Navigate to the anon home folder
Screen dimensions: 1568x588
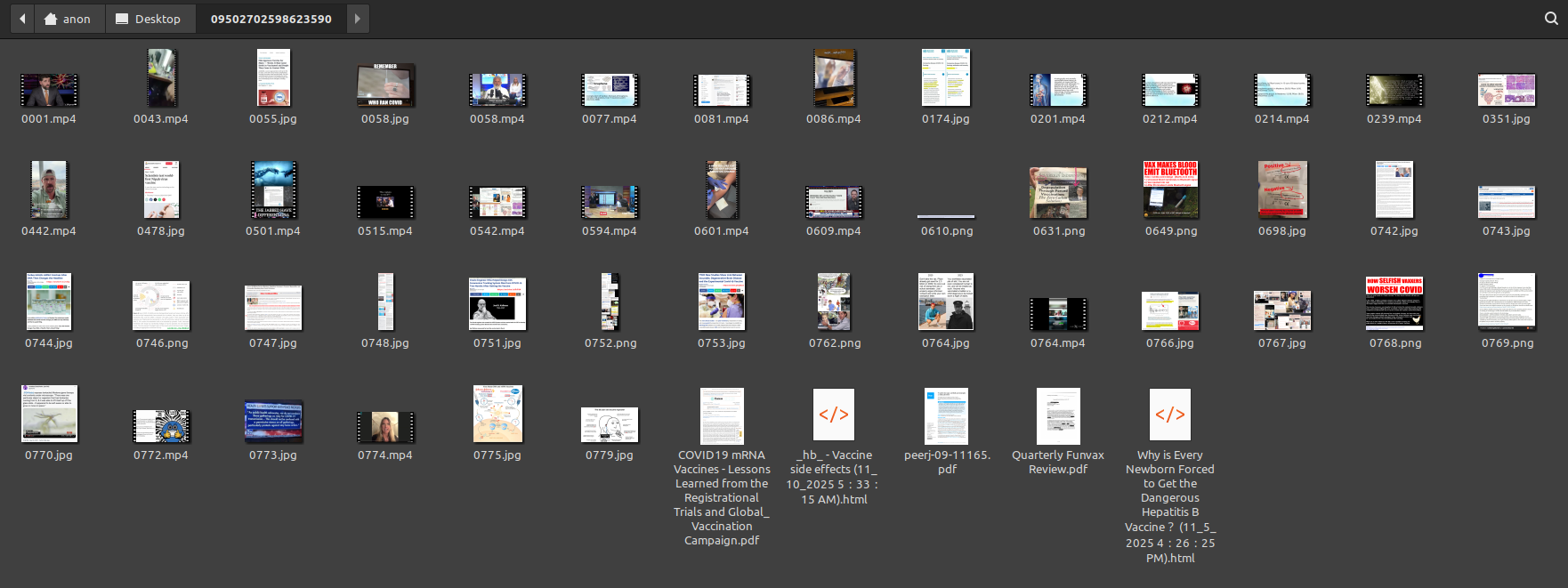(x=68, y=19)
